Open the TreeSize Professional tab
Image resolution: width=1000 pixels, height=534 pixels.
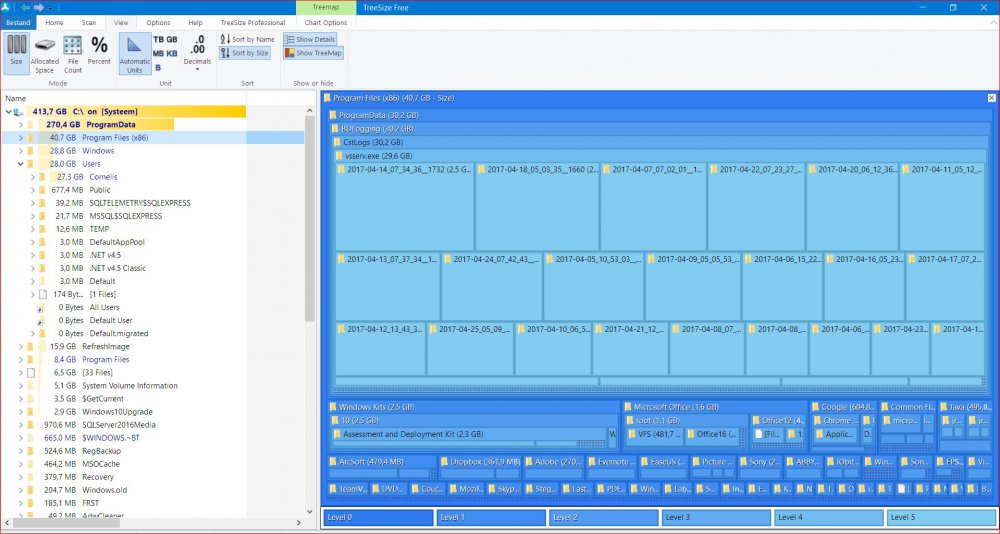pos(253,22)
